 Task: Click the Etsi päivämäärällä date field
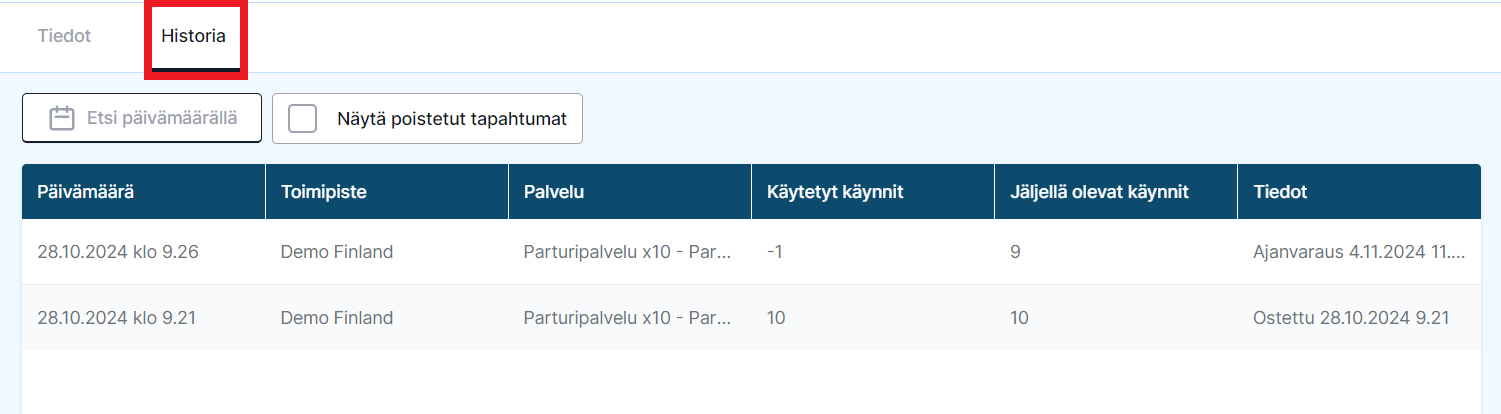pos(142,119)
